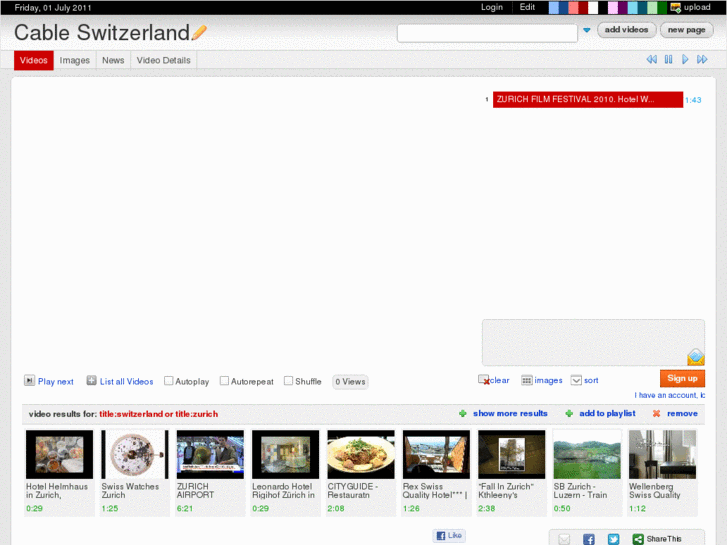Switch to the News tab
The height and width of the screenshot is (545, 727).
click(113, 60)
